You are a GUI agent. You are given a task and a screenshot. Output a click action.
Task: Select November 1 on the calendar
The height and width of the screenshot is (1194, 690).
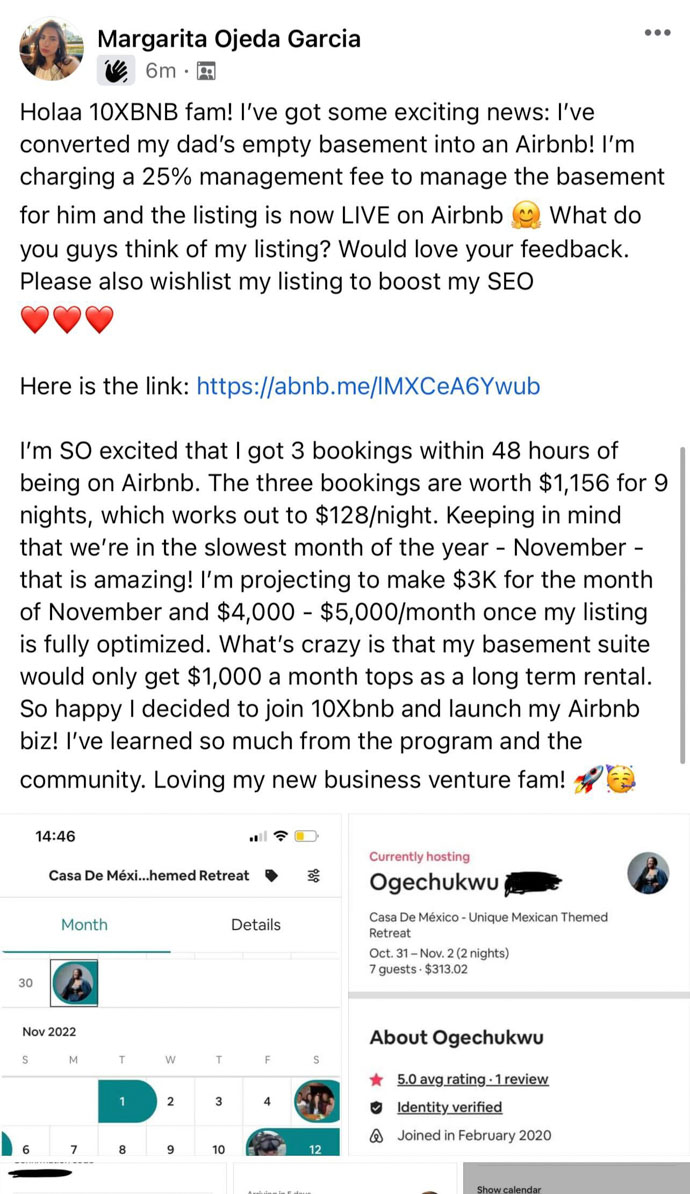122,1102
